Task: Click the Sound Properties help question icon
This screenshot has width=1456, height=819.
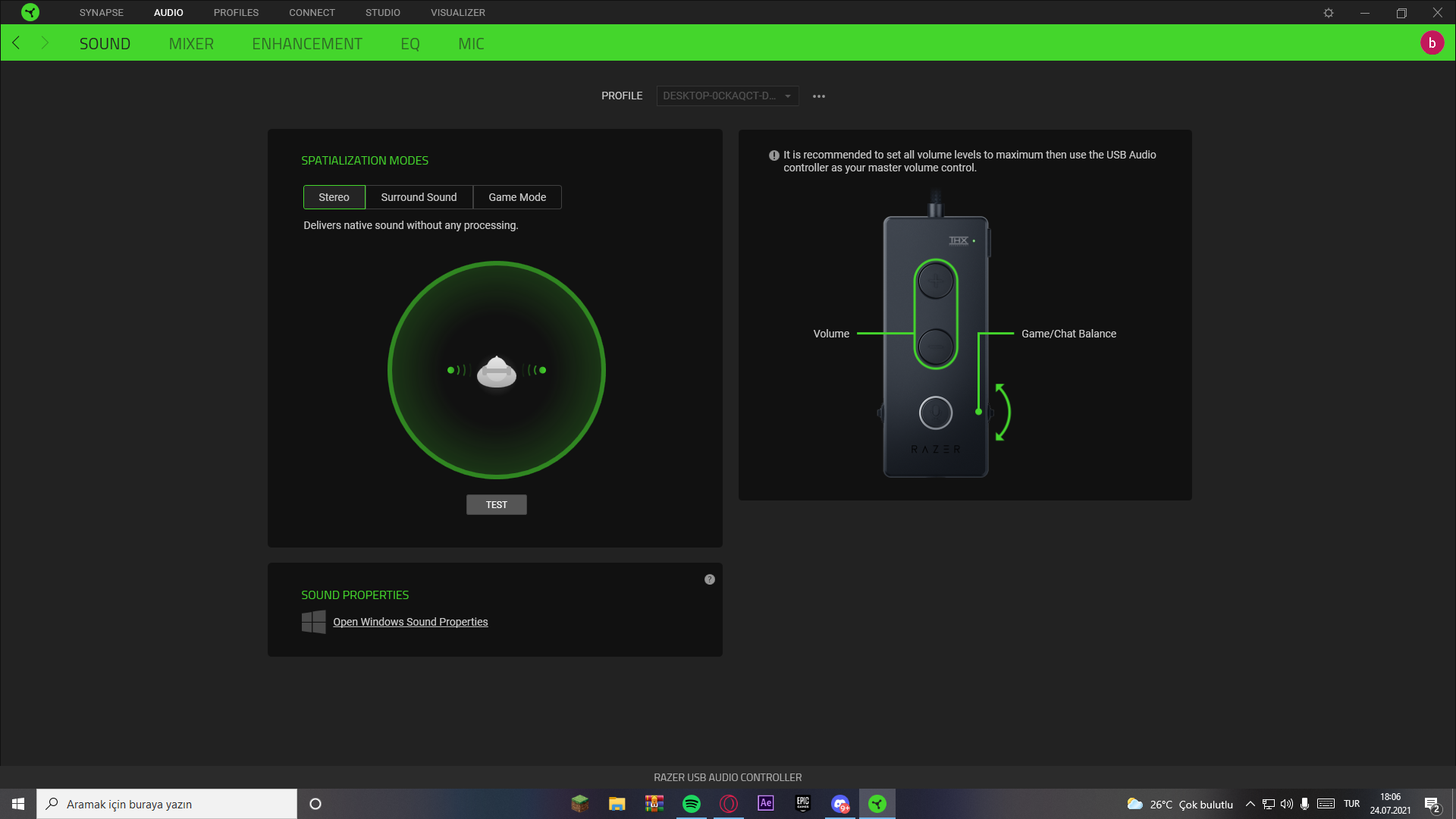Action: coord(709,579)
